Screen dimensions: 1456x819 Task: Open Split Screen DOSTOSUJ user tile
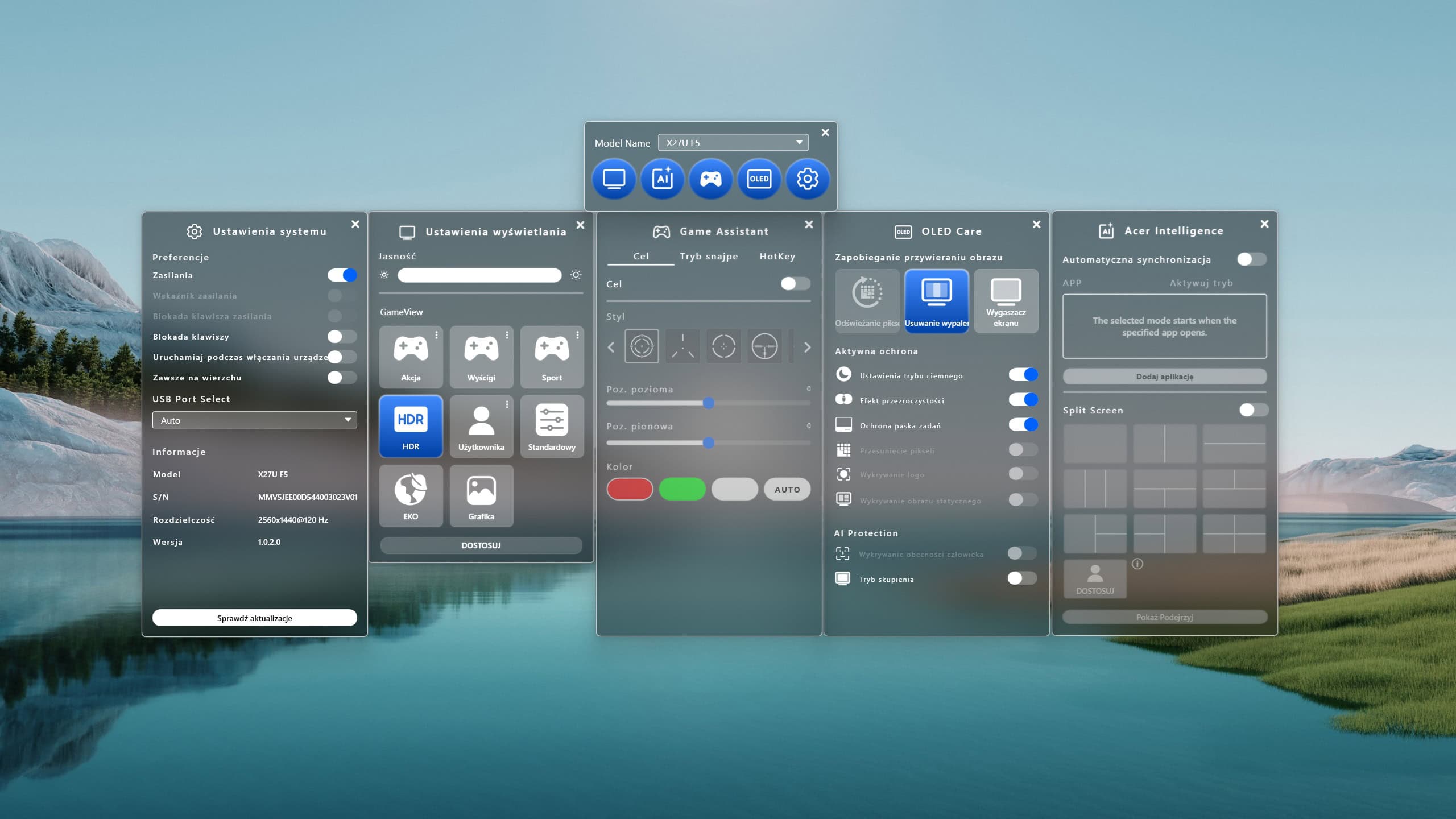tap(1095, 578)
